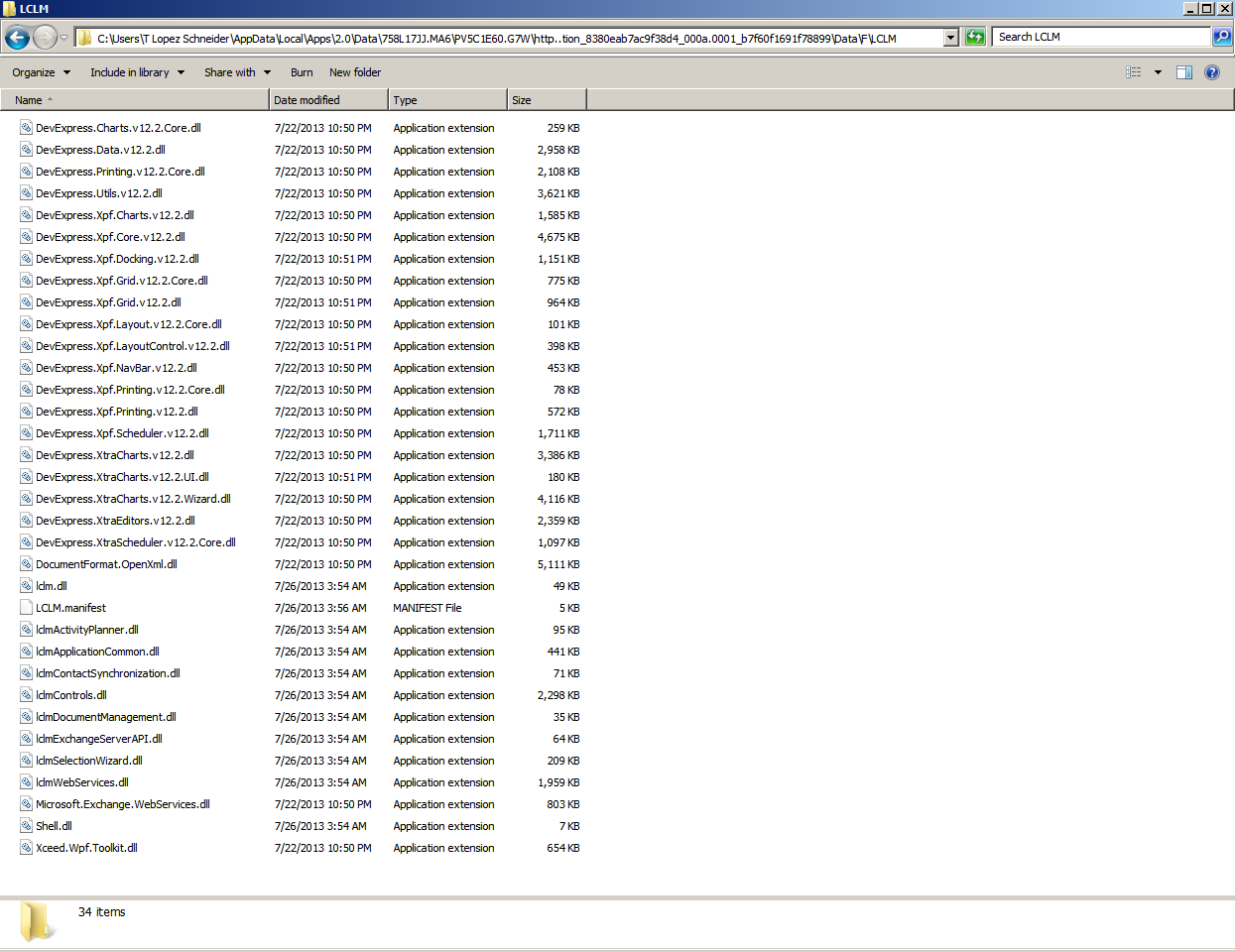Toggle the preview pane icon
The height and width of the screenshot is (952, 1235).
click(1183, 72)
